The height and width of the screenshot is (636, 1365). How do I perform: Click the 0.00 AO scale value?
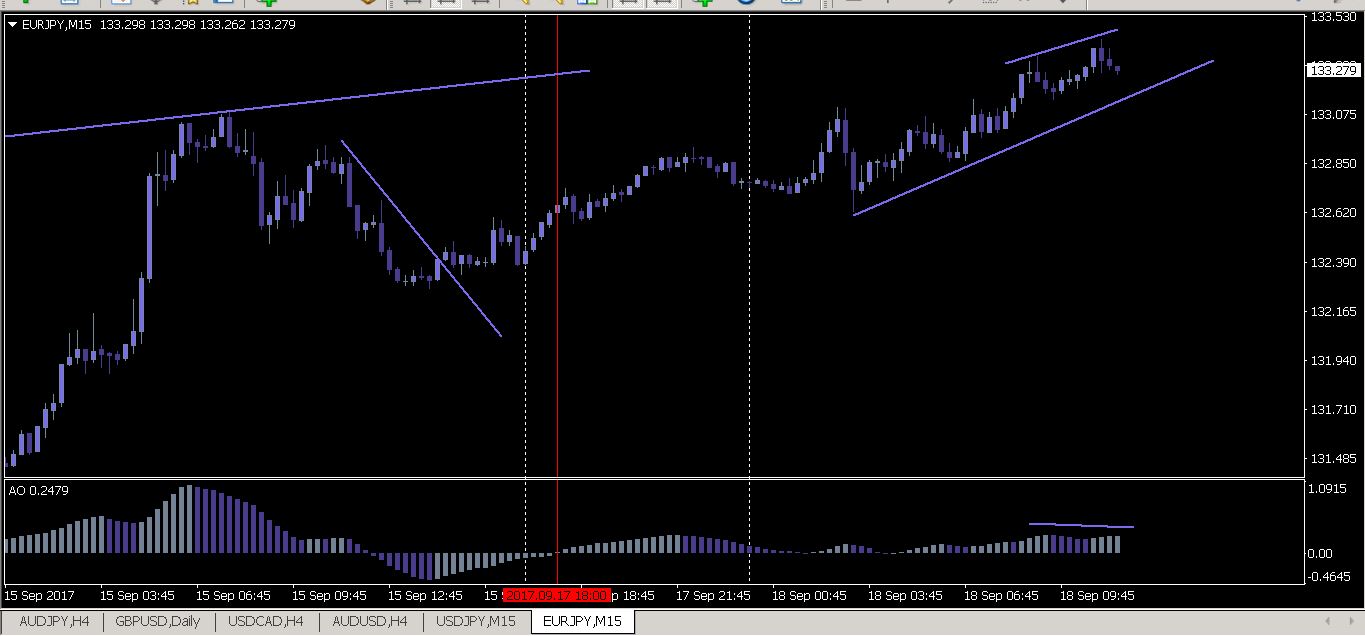tap(1322, 554)
